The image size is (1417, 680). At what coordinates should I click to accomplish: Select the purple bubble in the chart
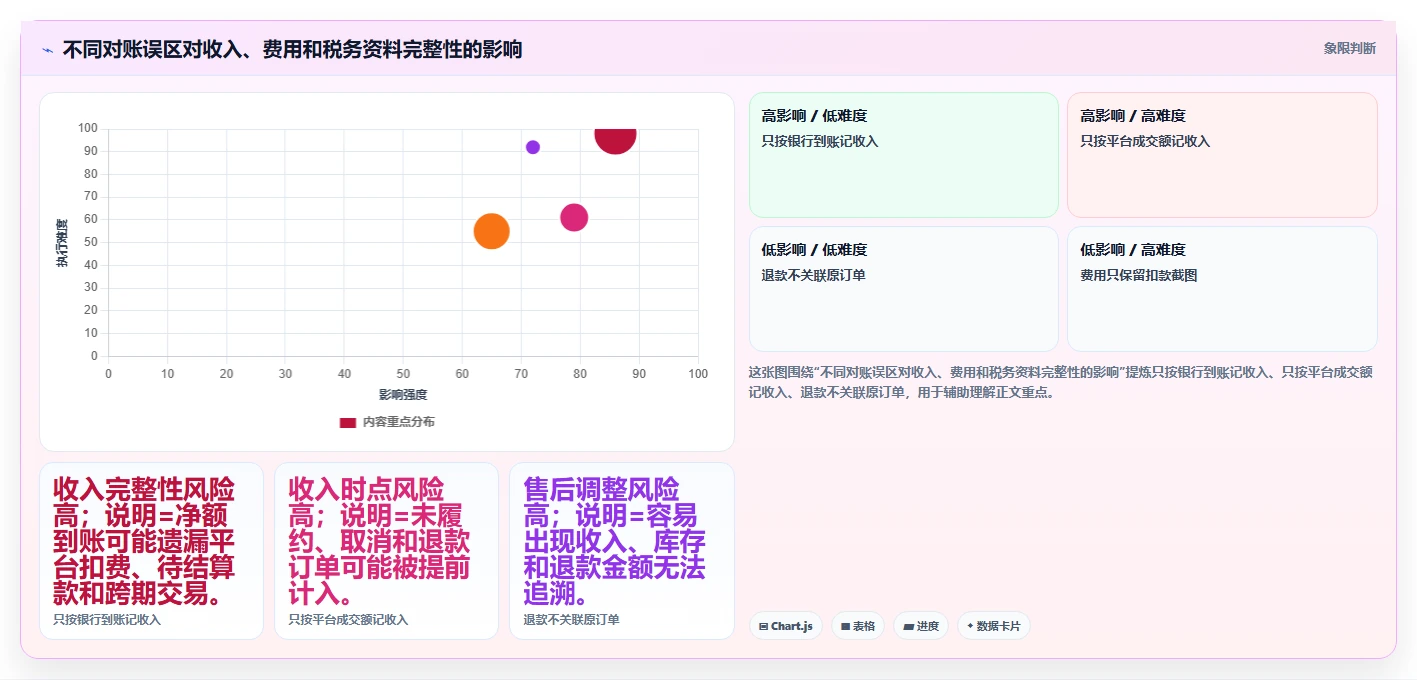(x=533, y=147)
